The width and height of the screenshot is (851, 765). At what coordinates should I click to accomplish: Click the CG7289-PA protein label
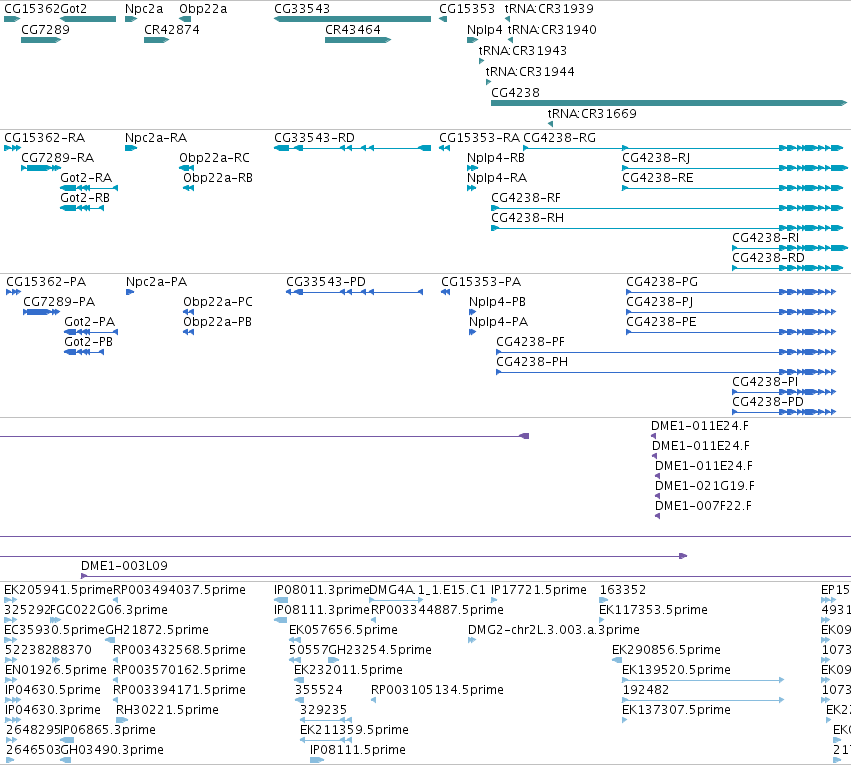point(59,302)
